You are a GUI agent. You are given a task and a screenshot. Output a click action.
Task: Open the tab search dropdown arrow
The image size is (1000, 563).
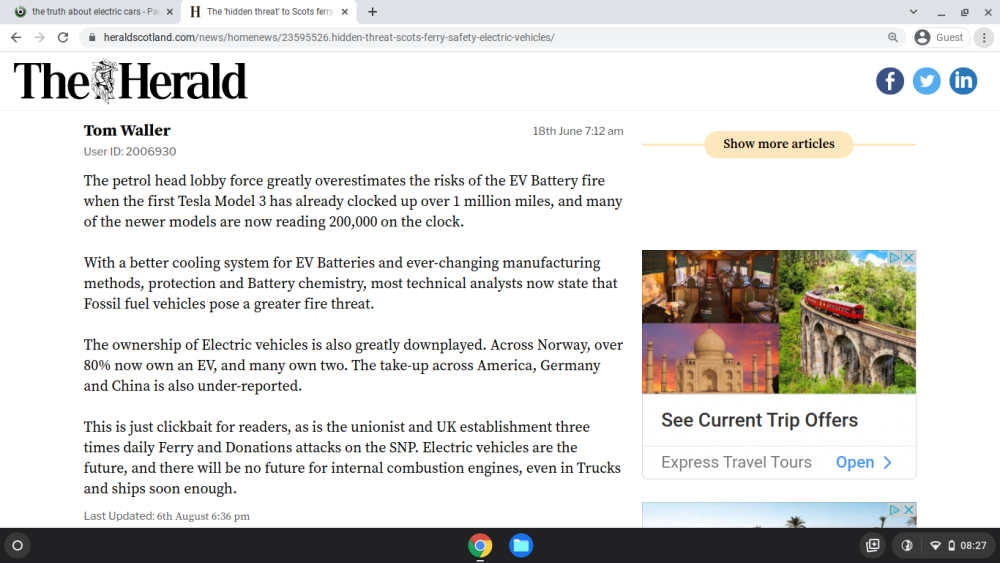click(x=913, y=11)
